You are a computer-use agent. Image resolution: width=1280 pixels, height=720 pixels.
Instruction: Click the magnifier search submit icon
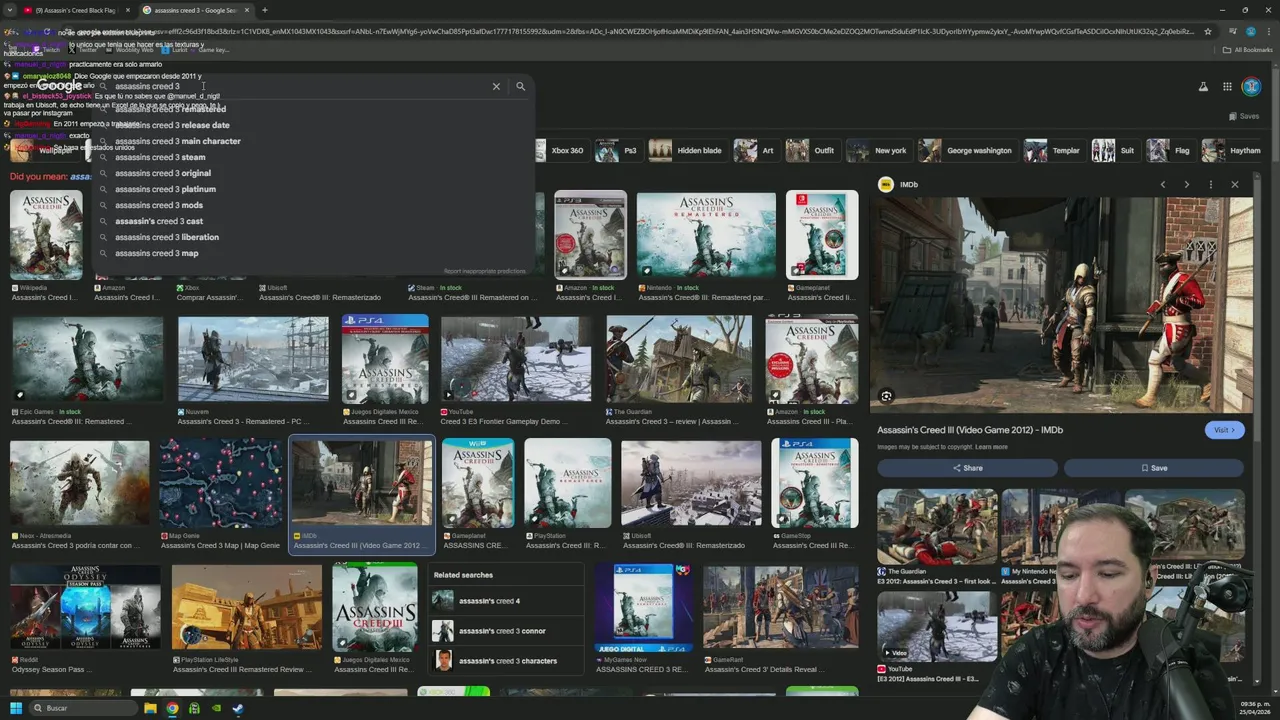click(x=520, y=87)
